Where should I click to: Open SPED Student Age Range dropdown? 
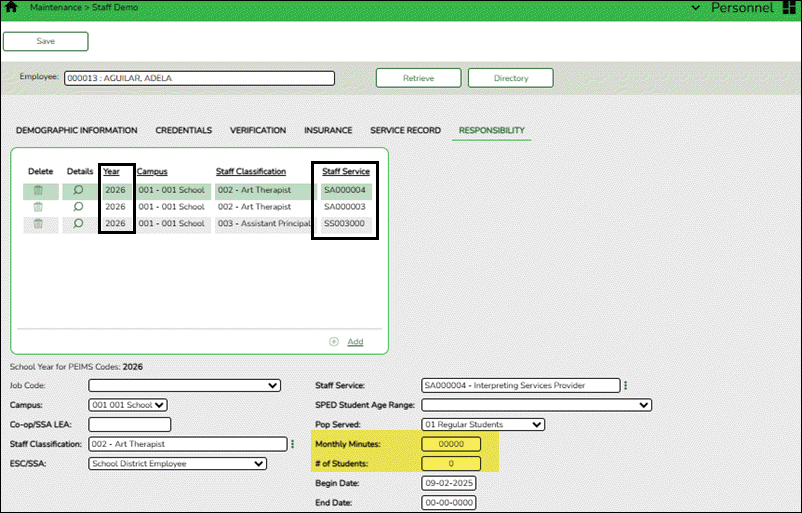tap(537, 406)
